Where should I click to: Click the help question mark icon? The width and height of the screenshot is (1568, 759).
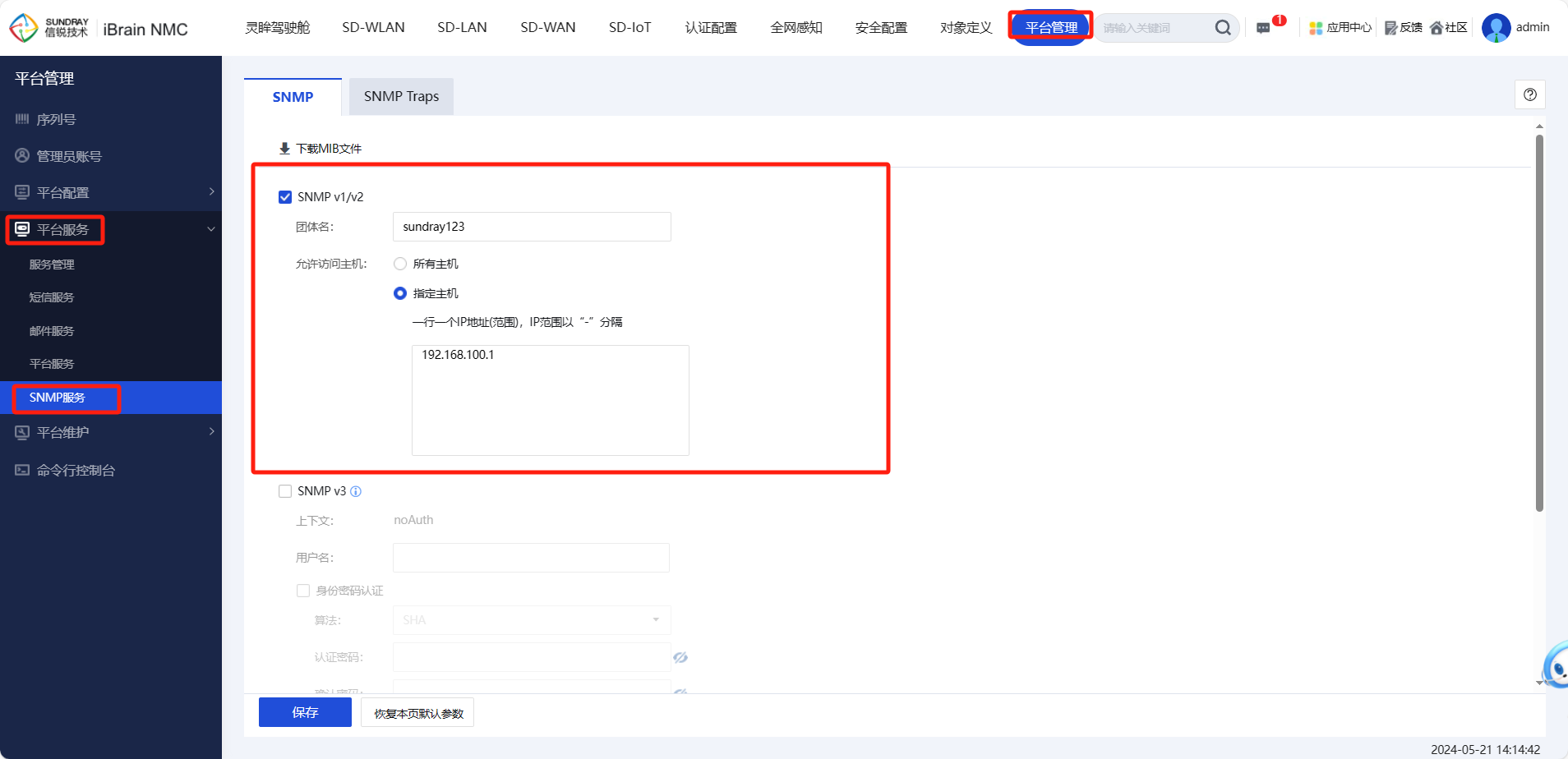click(1530, 94)
